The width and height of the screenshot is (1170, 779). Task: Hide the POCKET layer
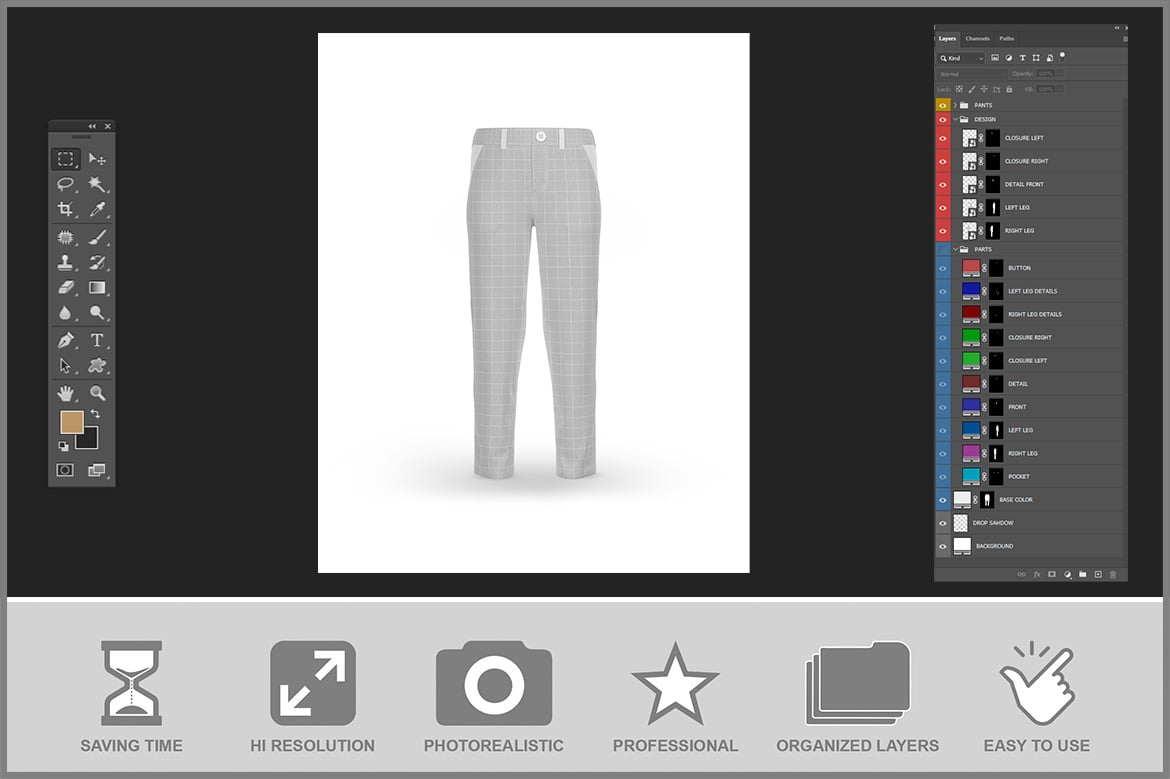[942, 476]
